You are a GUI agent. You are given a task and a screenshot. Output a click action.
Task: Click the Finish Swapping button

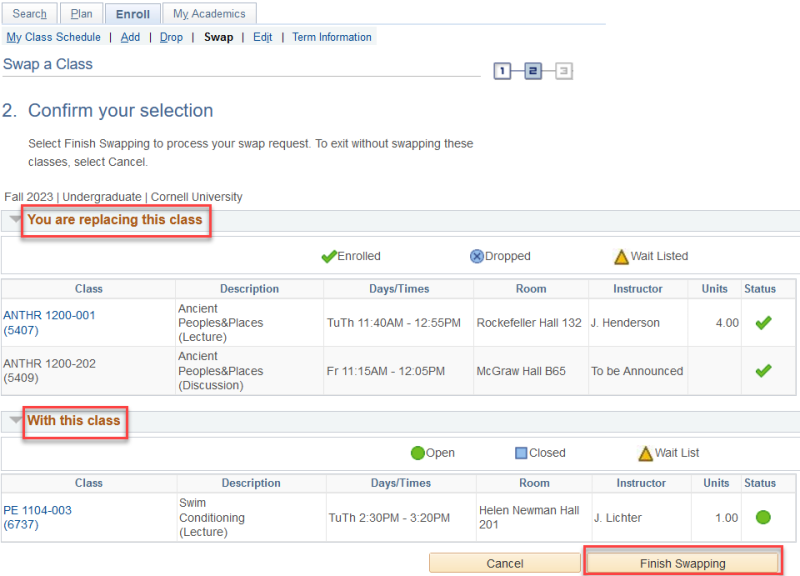click(683, 562)
